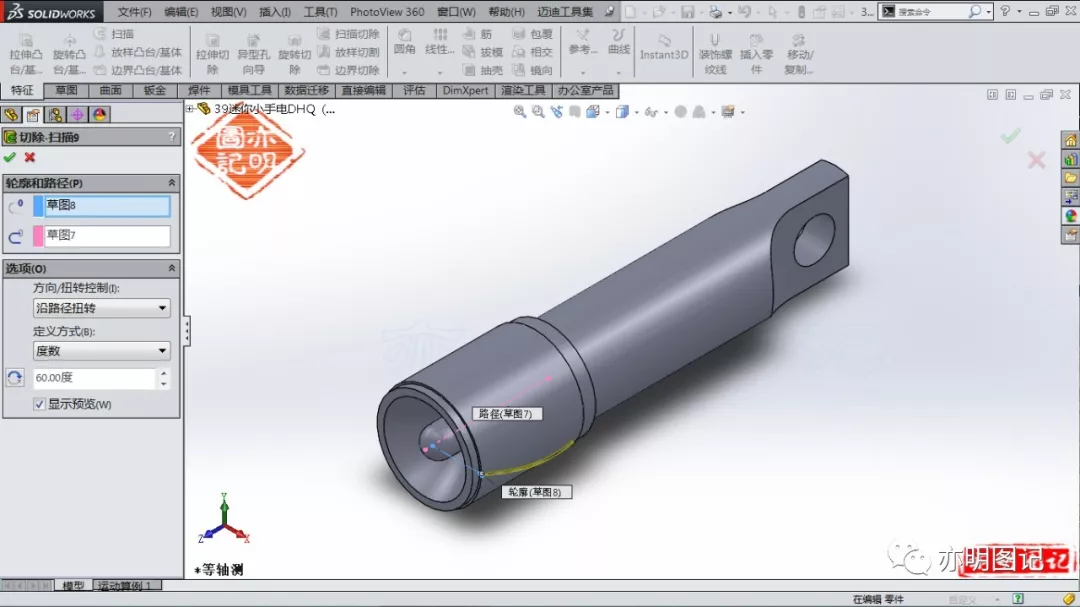Toggle the show preview checkbox
This screenshot has height=607, width=1080.
coord(39,404)
